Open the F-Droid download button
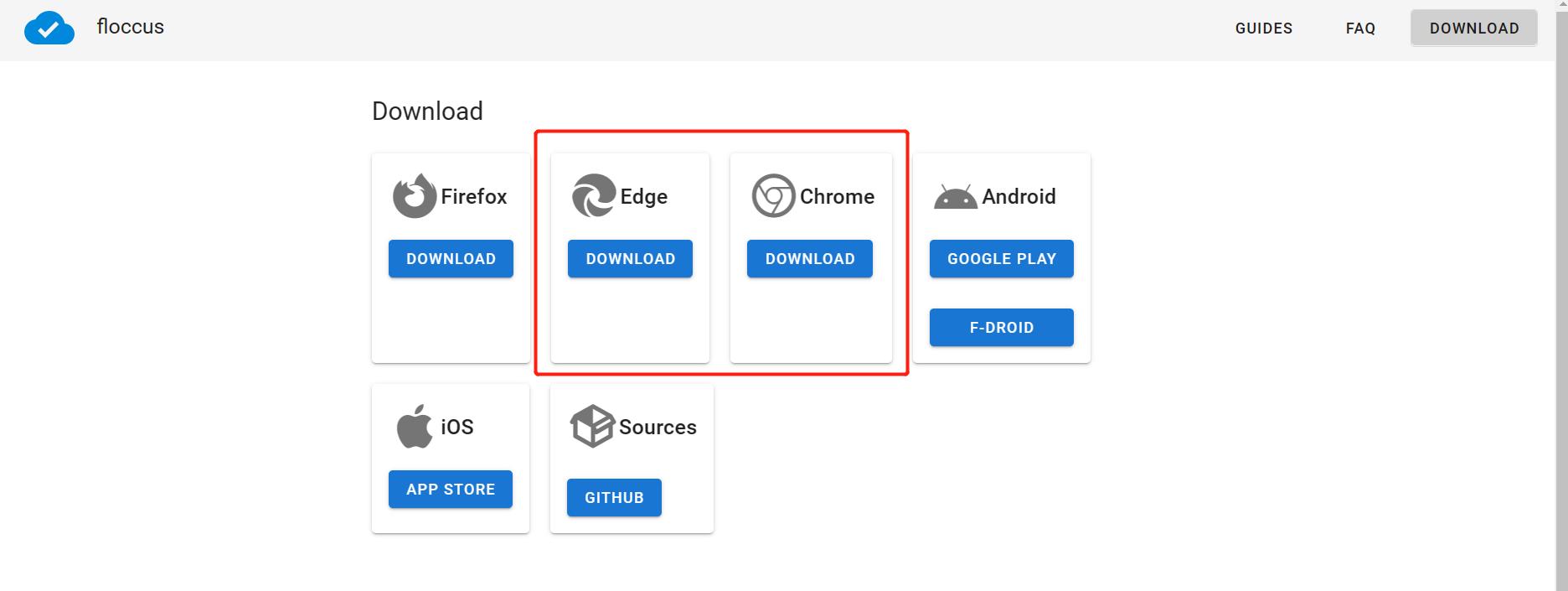Image resolution: width=1568 pixels, height=591 pixels. [1002, 328]
